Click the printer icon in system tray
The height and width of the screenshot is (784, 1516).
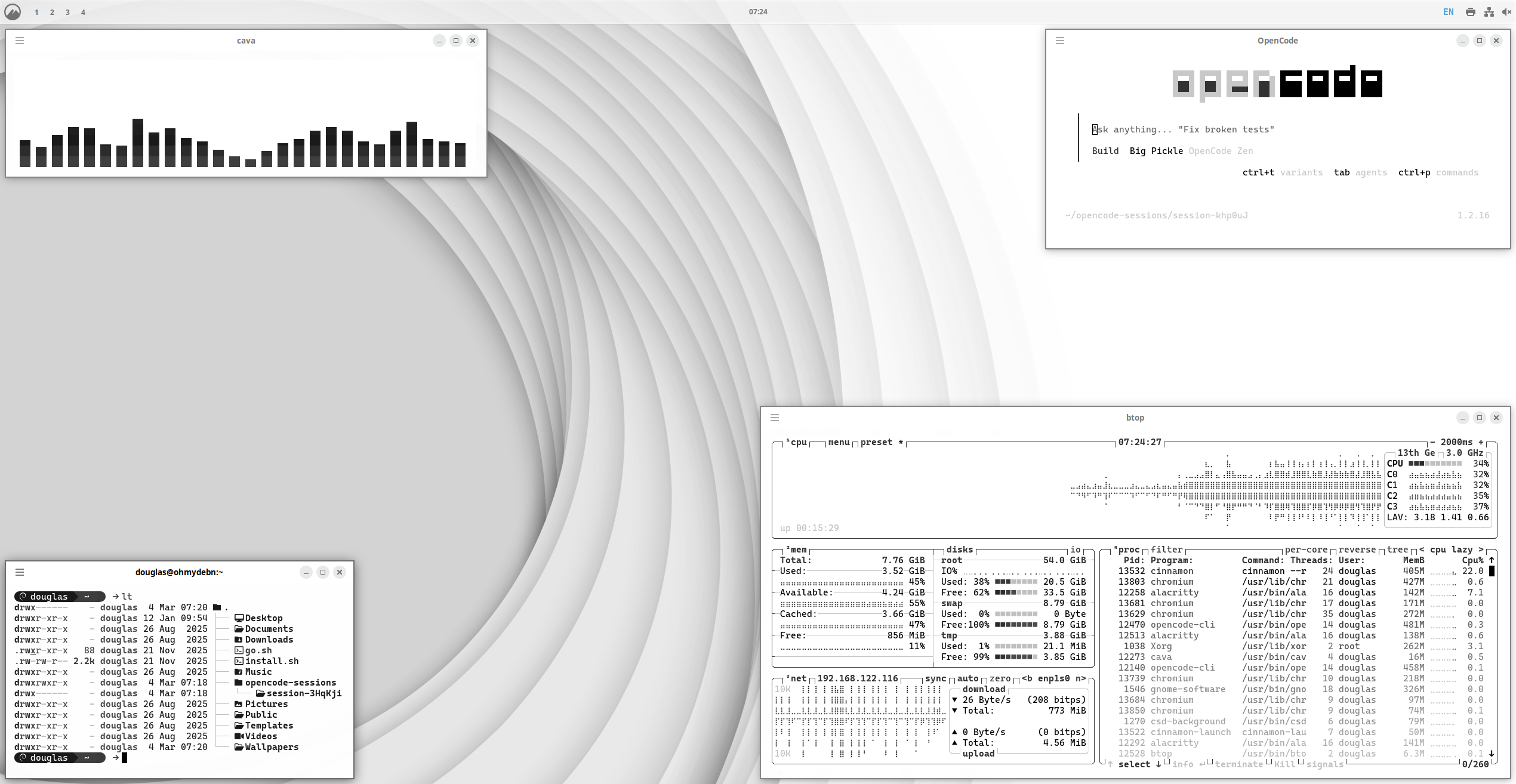(x=1471, y=12)
